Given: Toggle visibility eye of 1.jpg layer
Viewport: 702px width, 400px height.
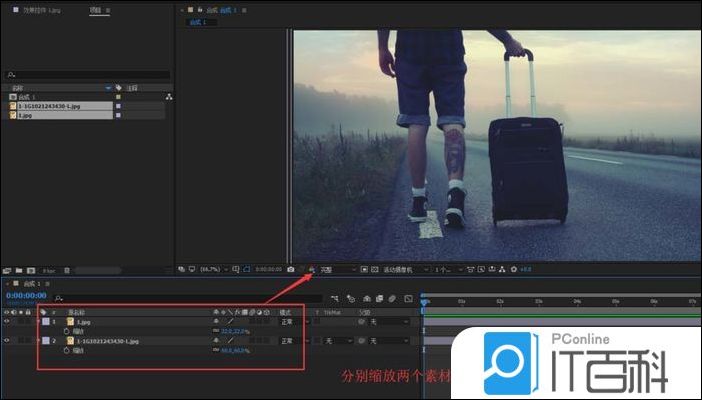Looking at the screenshot, I should point(8,321).
